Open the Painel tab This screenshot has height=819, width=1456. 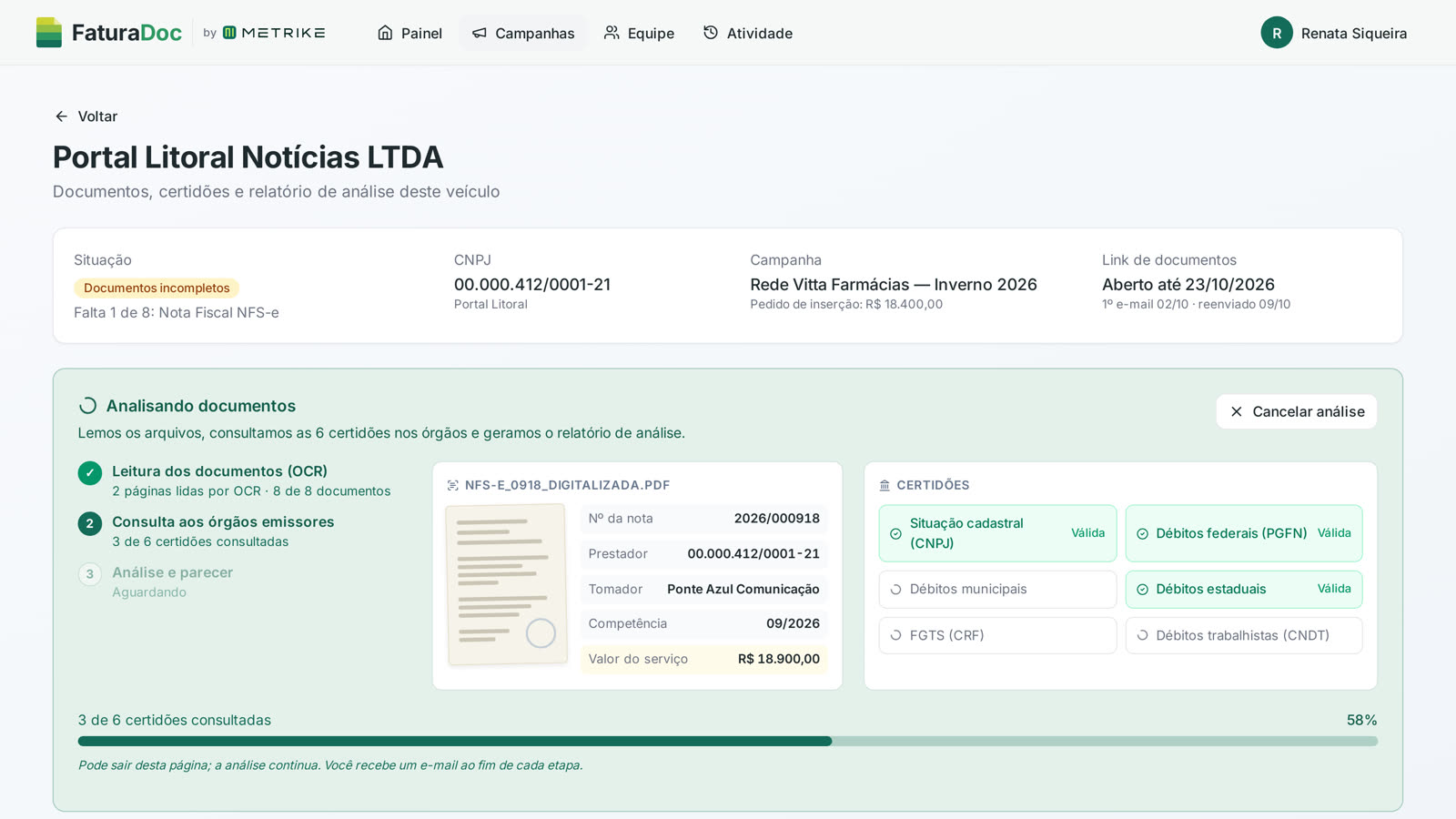[409, 33]
